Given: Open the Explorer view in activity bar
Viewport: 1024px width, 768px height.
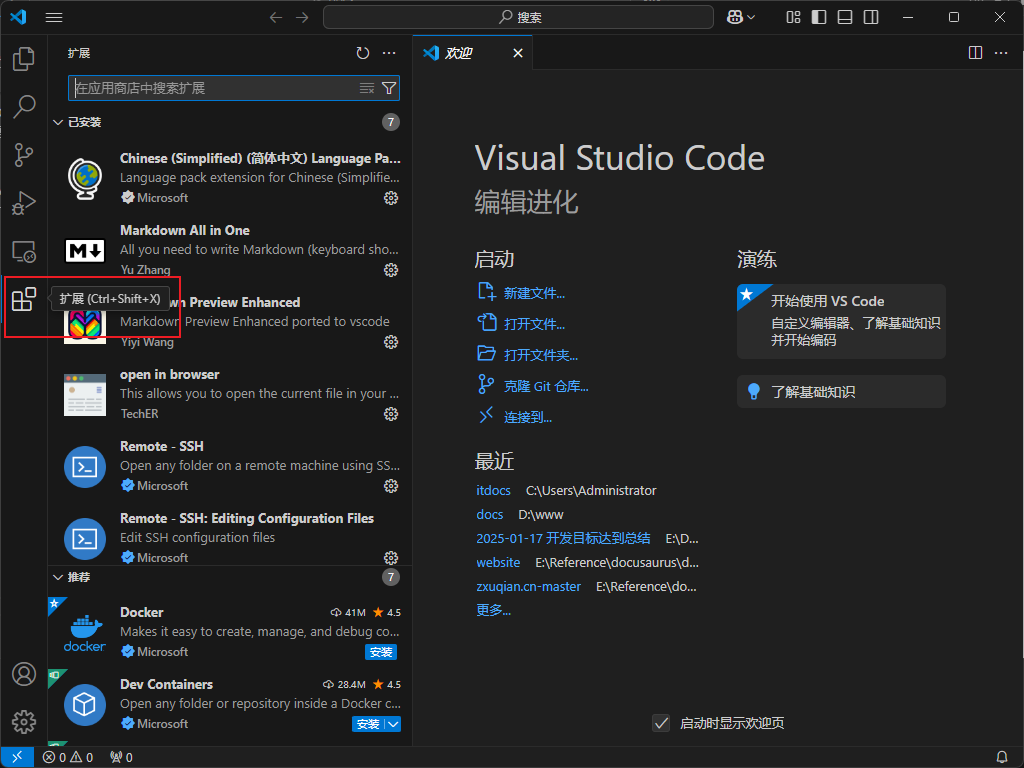Looking at the screenshot, I should point(24,59).
